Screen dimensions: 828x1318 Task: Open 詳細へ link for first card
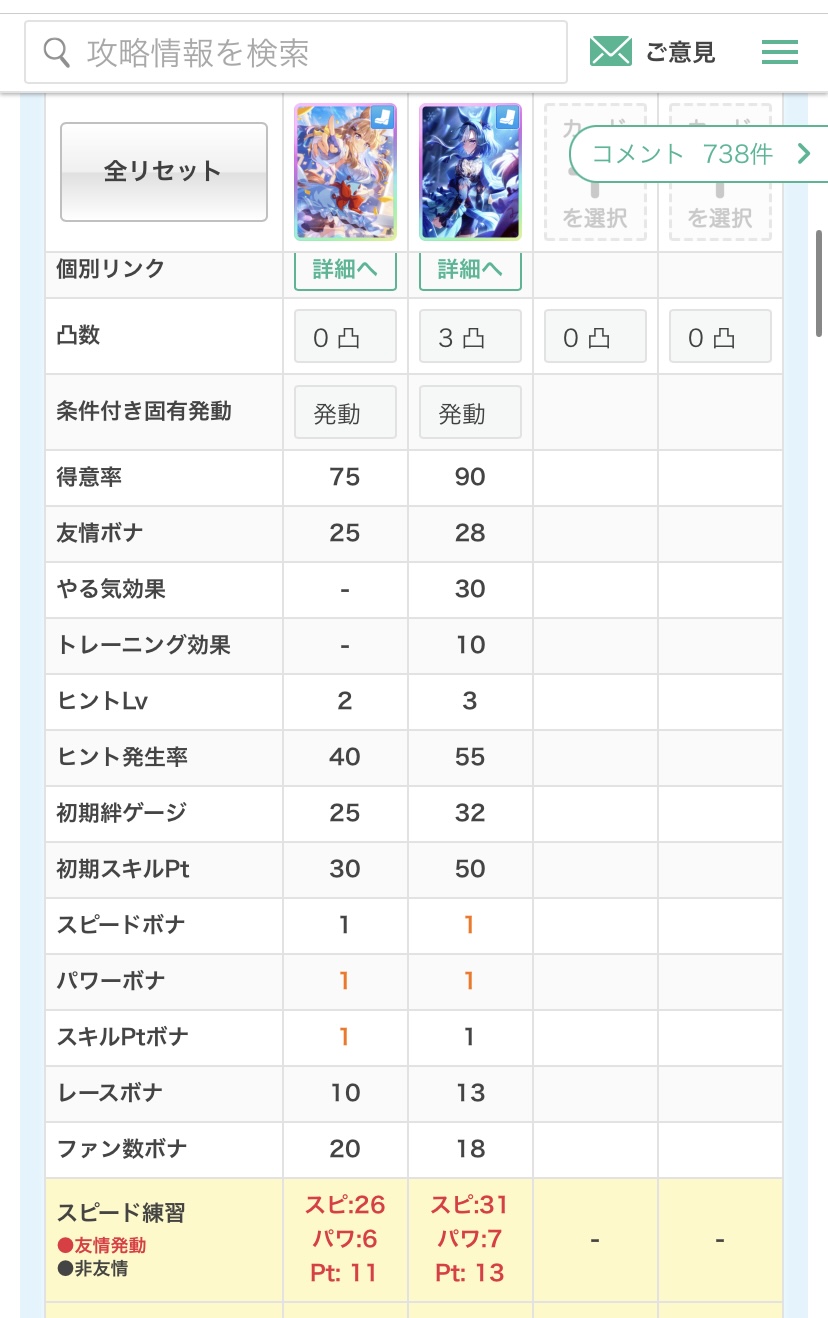pos(345,271)
